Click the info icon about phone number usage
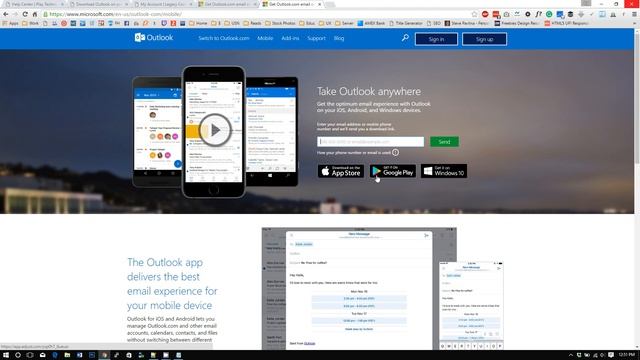 point(396,152)
